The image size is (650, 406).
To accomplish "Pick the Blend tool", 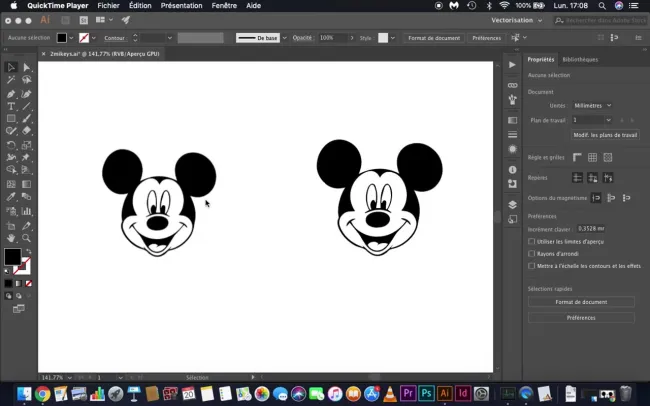I will click(27, 197).
